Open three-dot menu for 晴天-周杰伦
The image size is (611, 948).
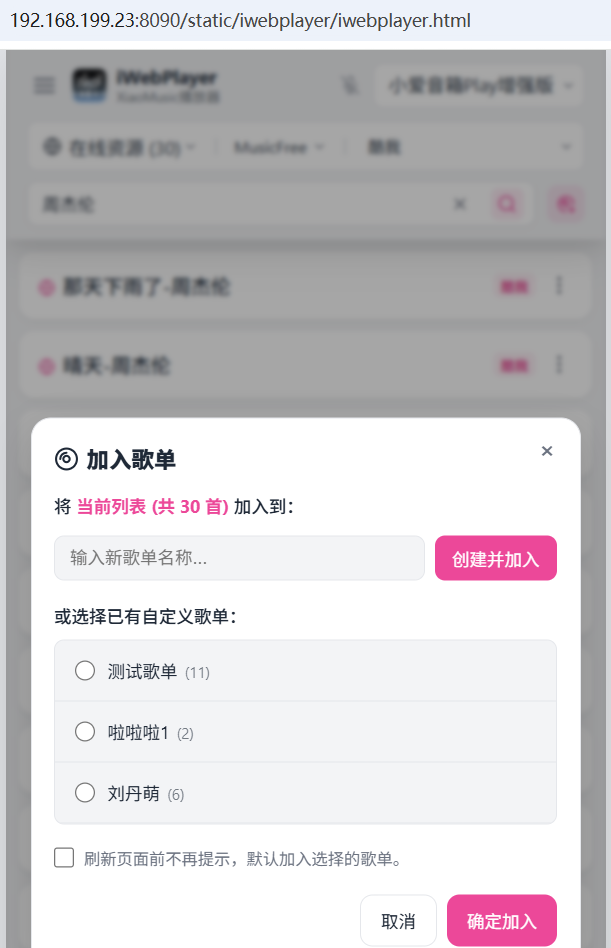[x=559, y=365]
